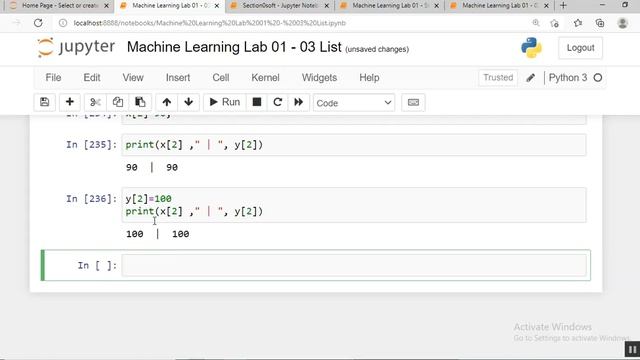Open the Widgets menu
Viewport: 640px width, 360px height.
(x=319, y=78)
